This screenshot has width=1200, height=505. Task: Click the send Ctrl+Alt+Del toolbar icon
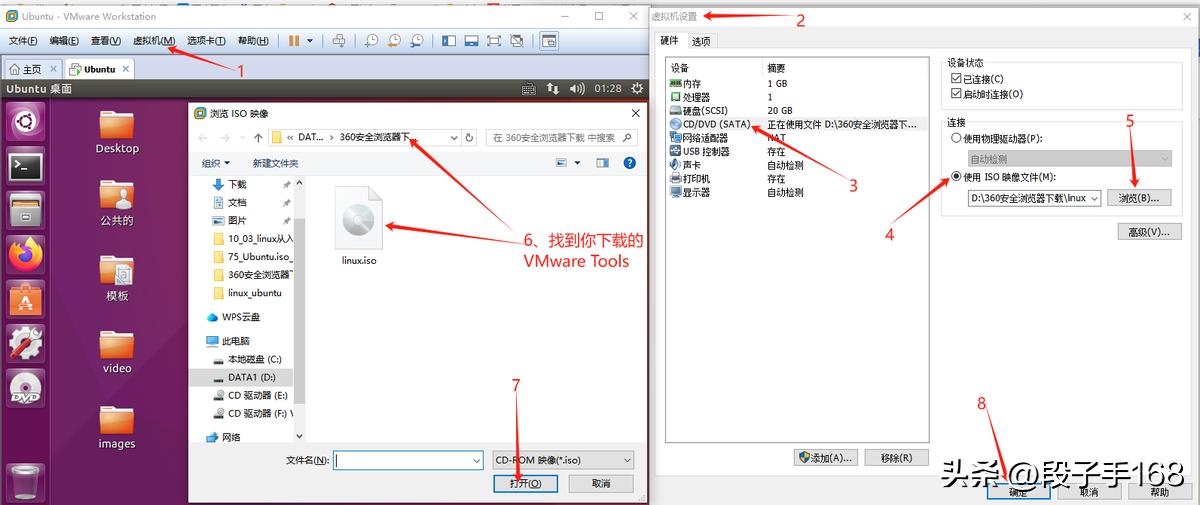(339, 41)
